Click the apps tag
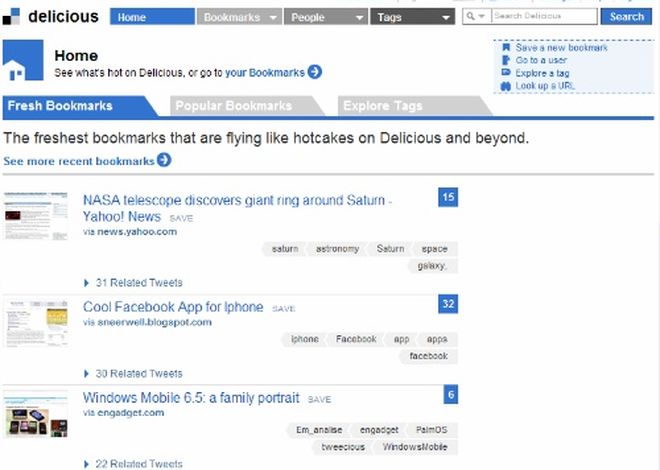The image size is (660, 470). pos(437,339)
